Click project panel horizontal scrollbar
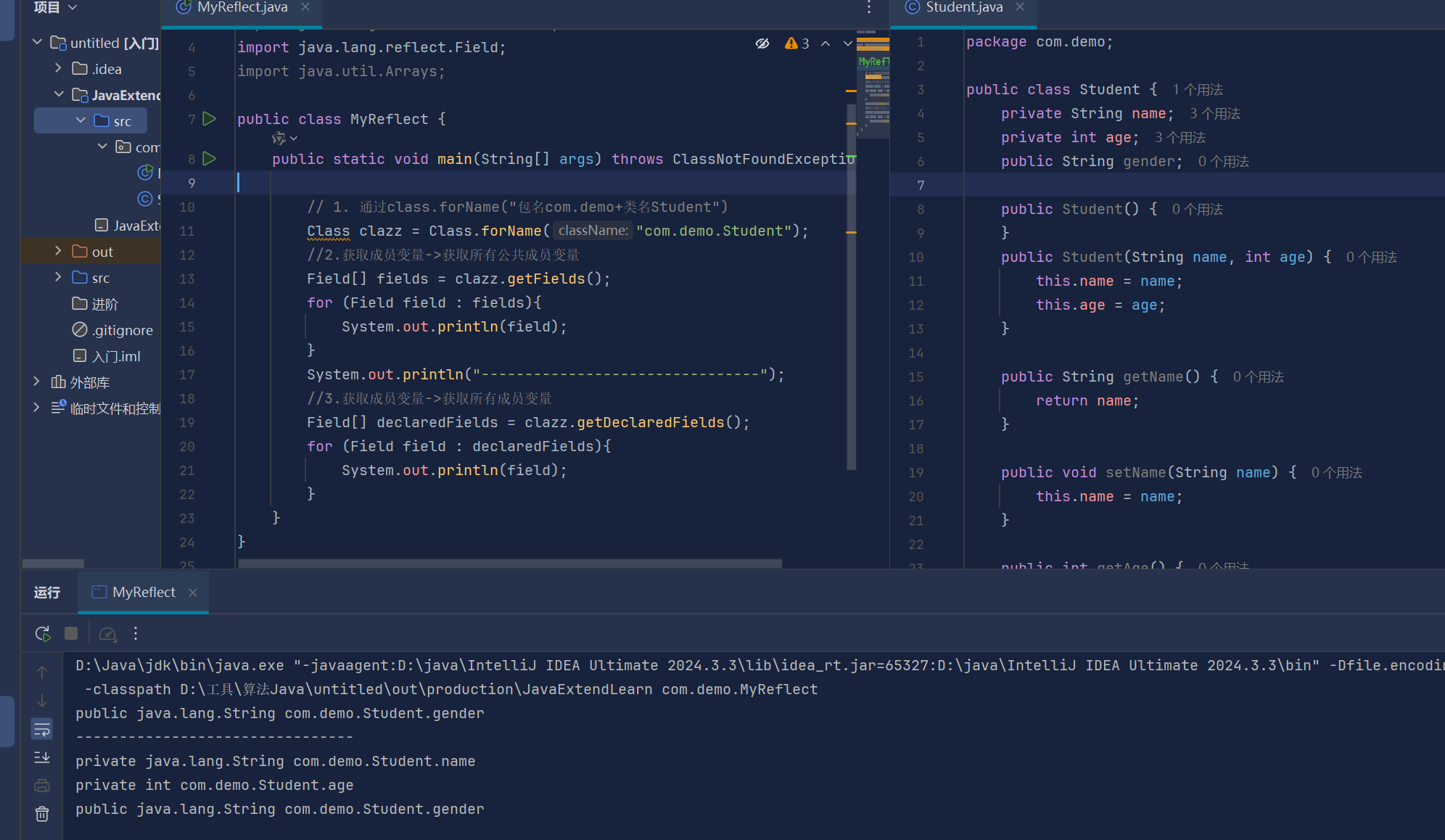The height and width of the screenshot is (840, 1445). (53, 563)
